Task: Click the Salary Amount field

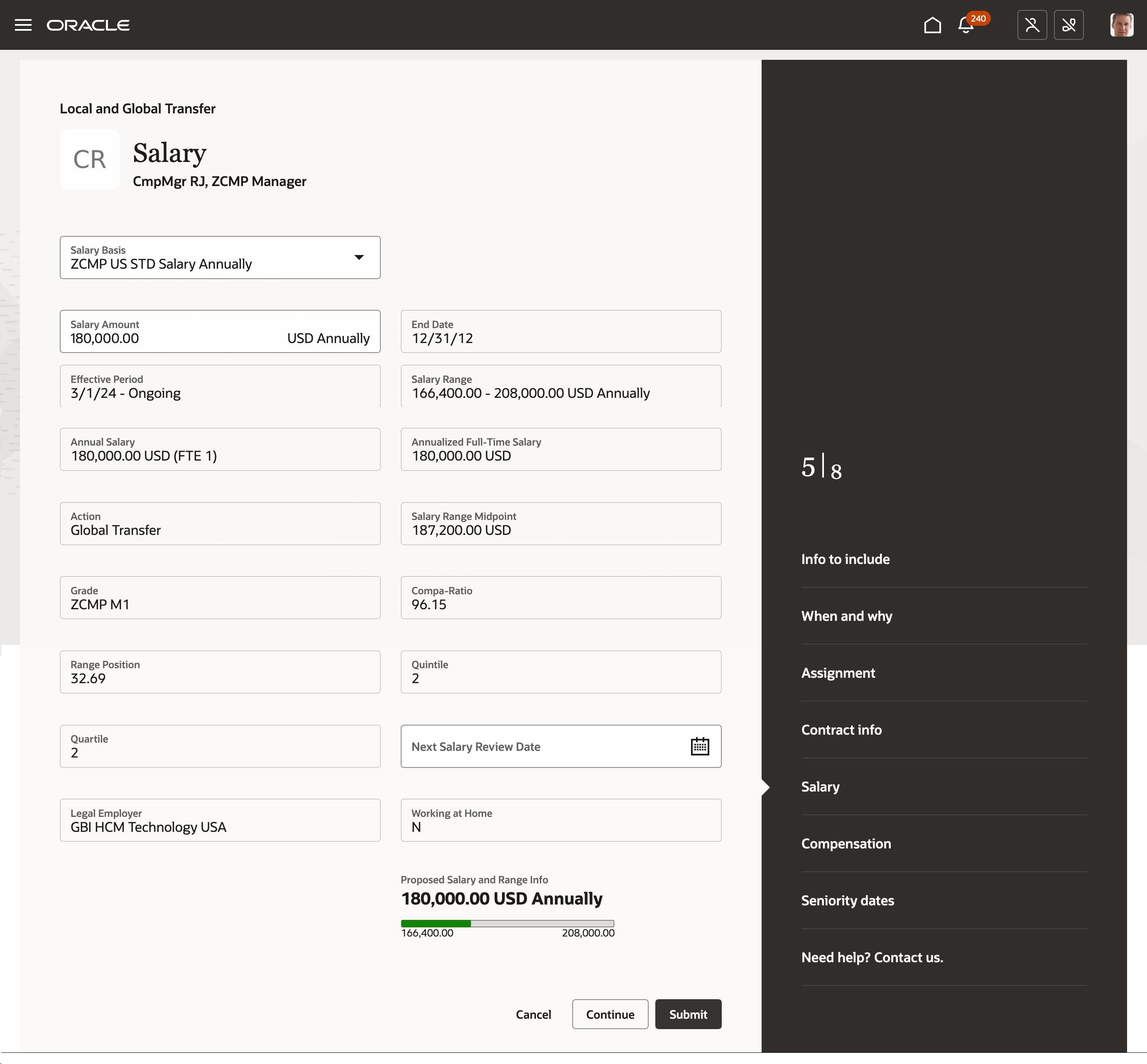Action: pos(173,338)
